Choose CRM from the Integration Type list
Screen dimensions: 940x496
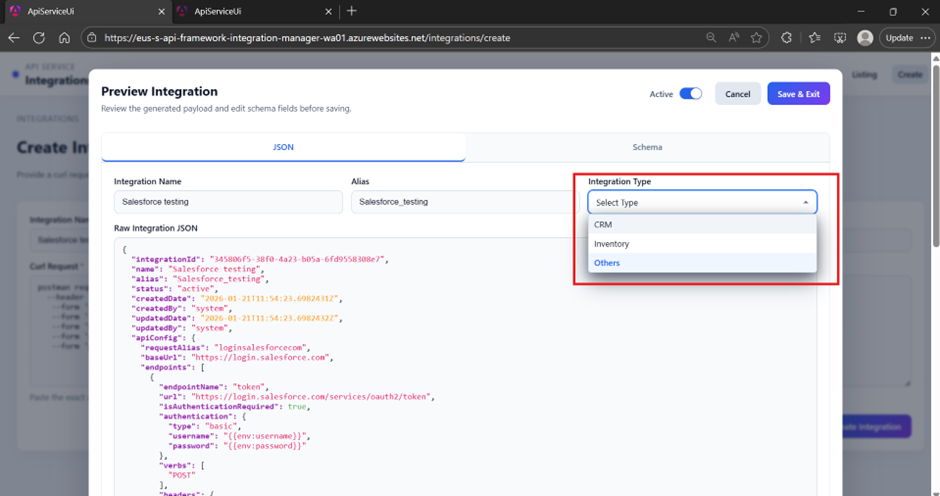(x=702, y=224)
